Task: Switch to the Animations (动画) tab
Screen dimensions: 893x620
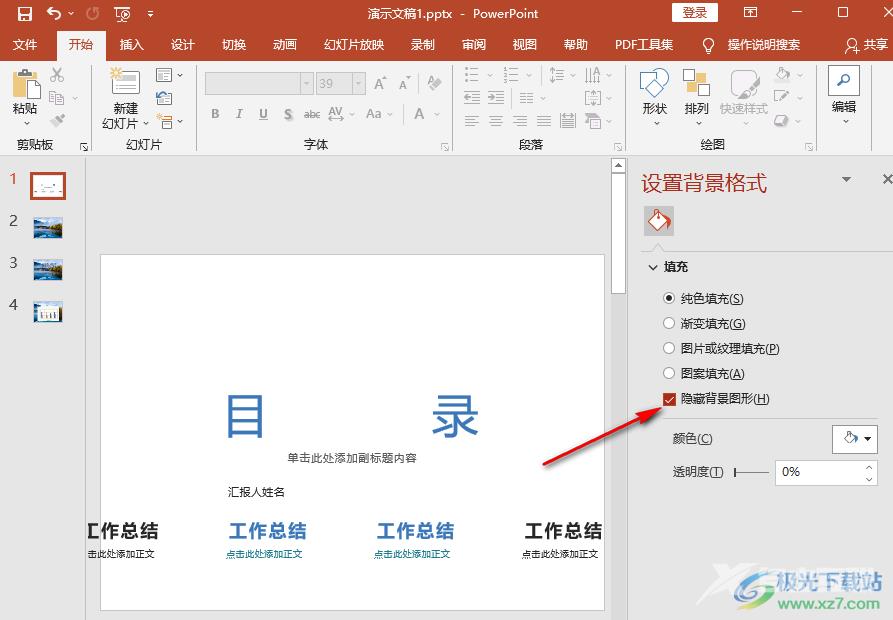Action: (285, 44)
